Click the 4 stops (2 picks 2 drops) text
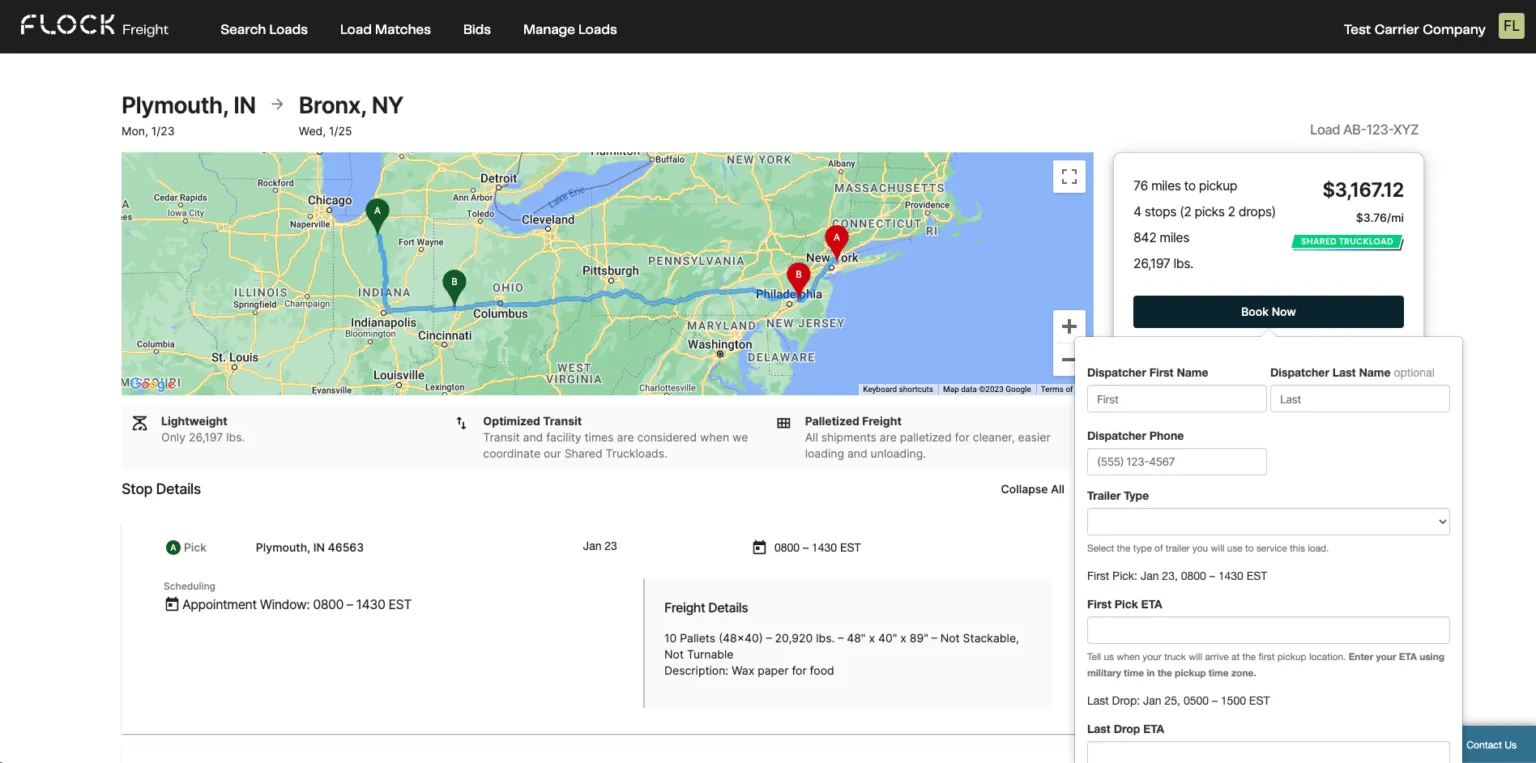The width and height of the screenshot is (1536, 763). pyautogui.click(x=1204, y=212)
